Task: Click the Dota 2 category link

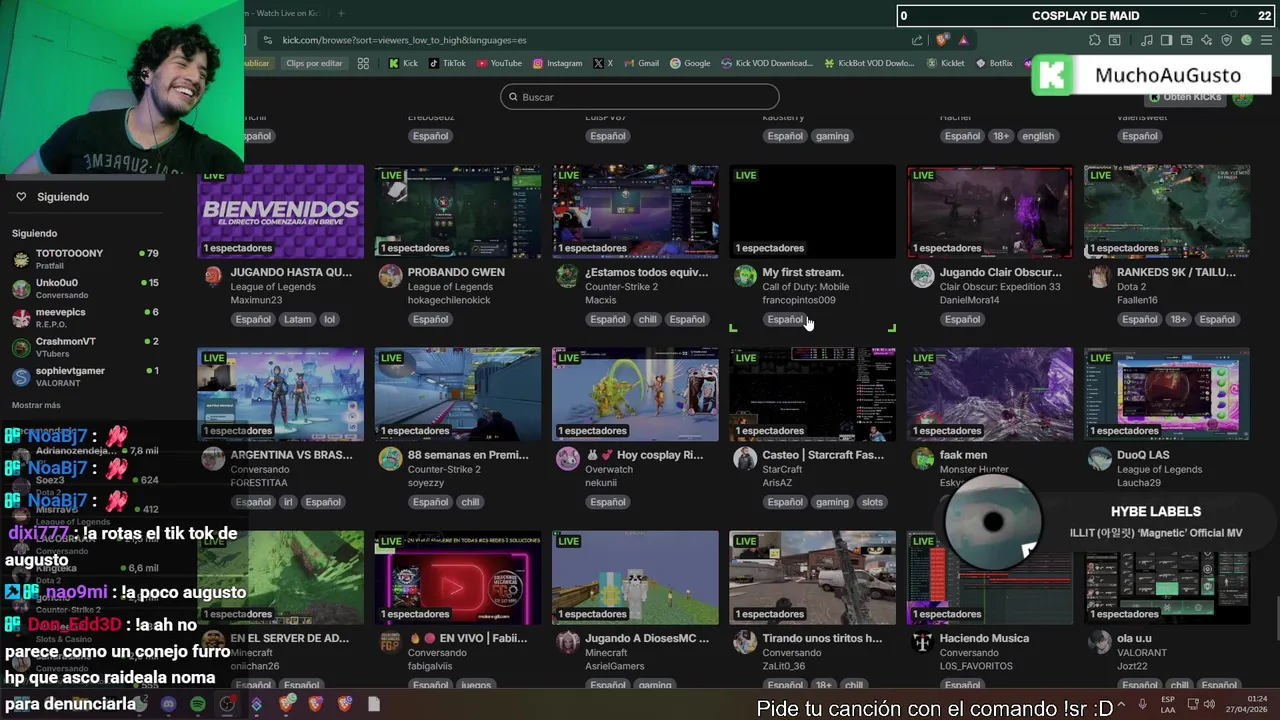Action: pos(1132,287)
